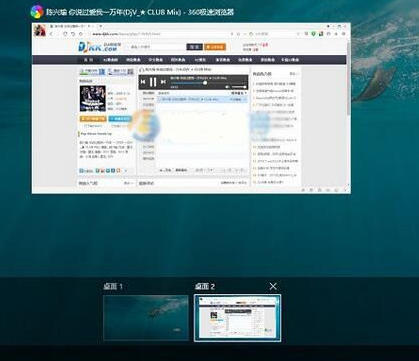
Task: Open a new browser tab with plus
Action: 101,26
